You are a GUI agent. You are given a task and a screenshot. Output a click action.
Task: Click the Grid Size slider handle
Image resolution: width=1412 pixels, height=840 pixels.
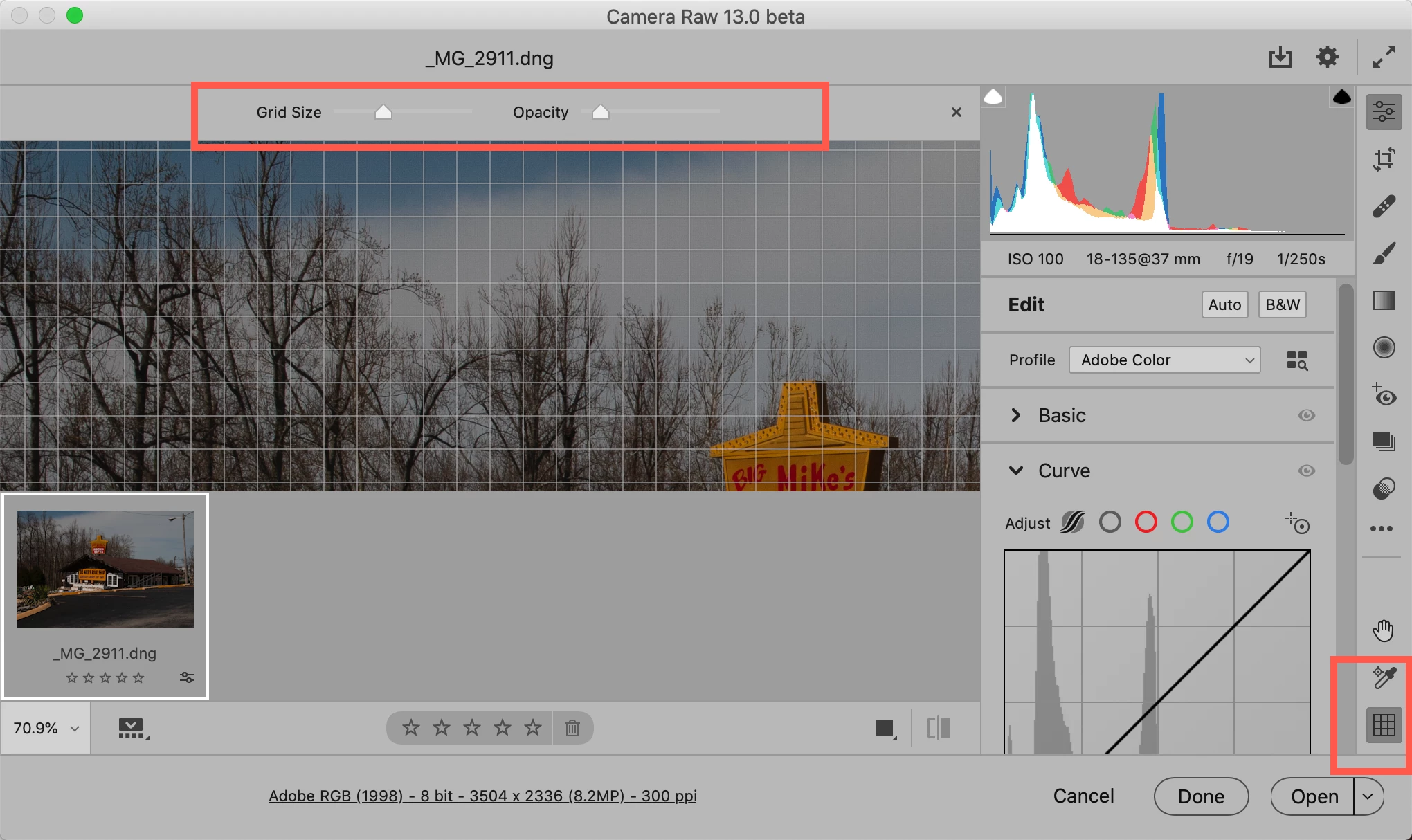pyautogui.click(x=383, y=112)
